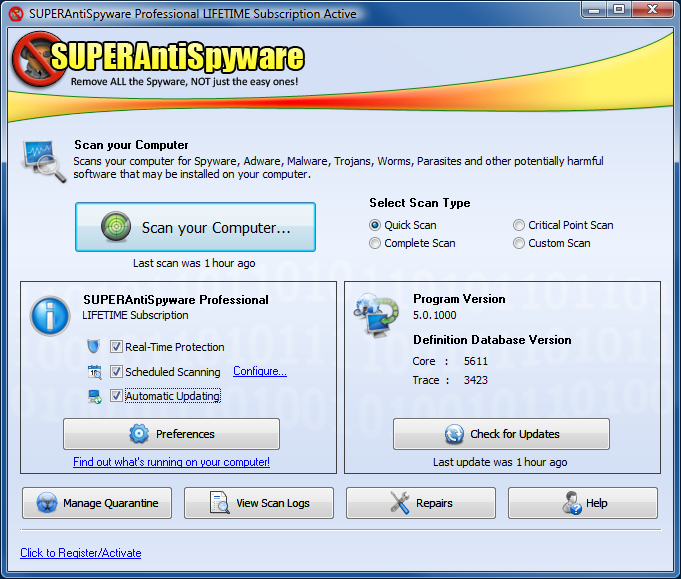Image resolution: width=681 pixels, height=579 pixels.
Task: Click tagline 'Remove ALL the Spyware' text
Action: click(184, 82)
